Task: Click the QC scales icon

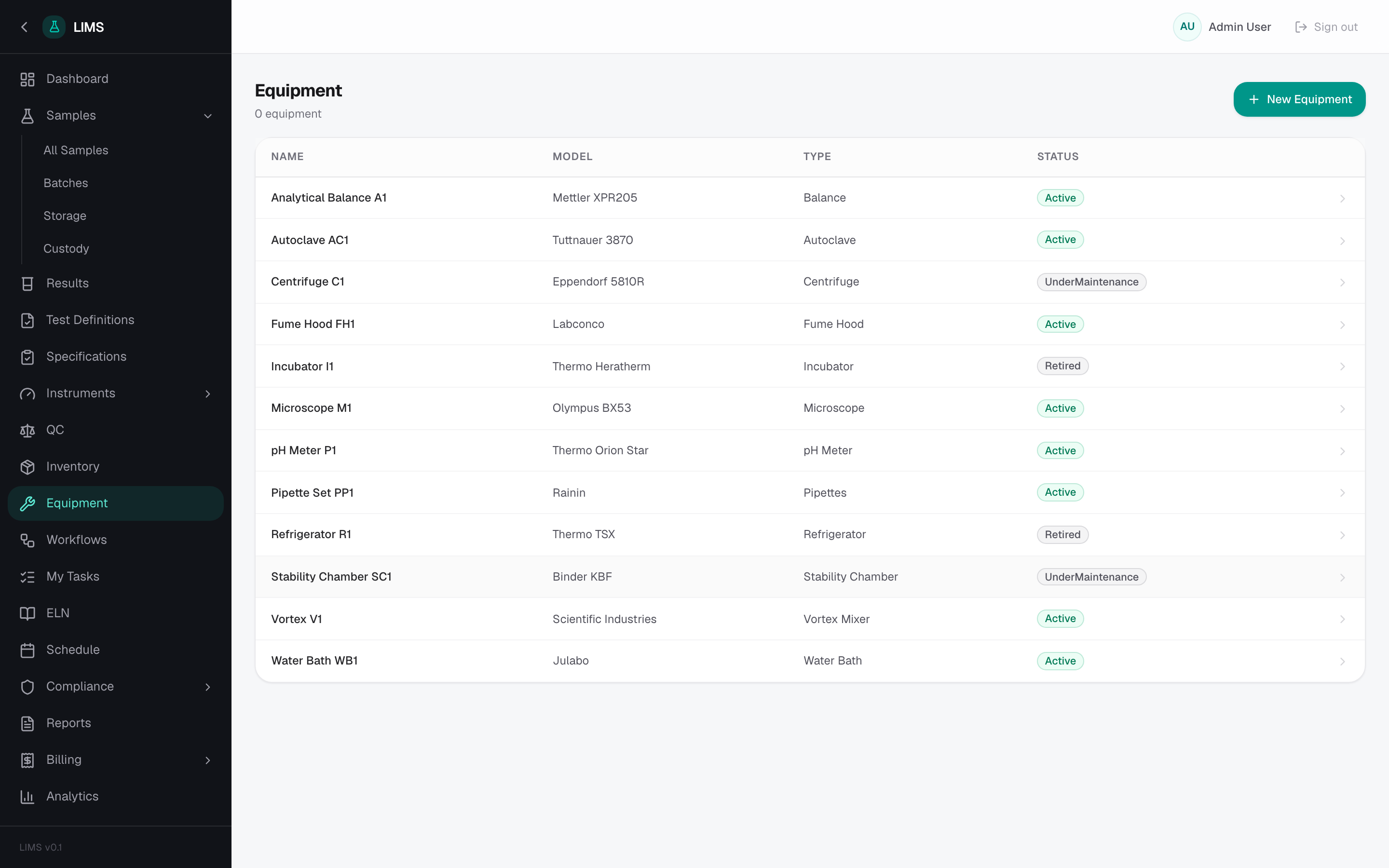Action: (x=27, y=431)
